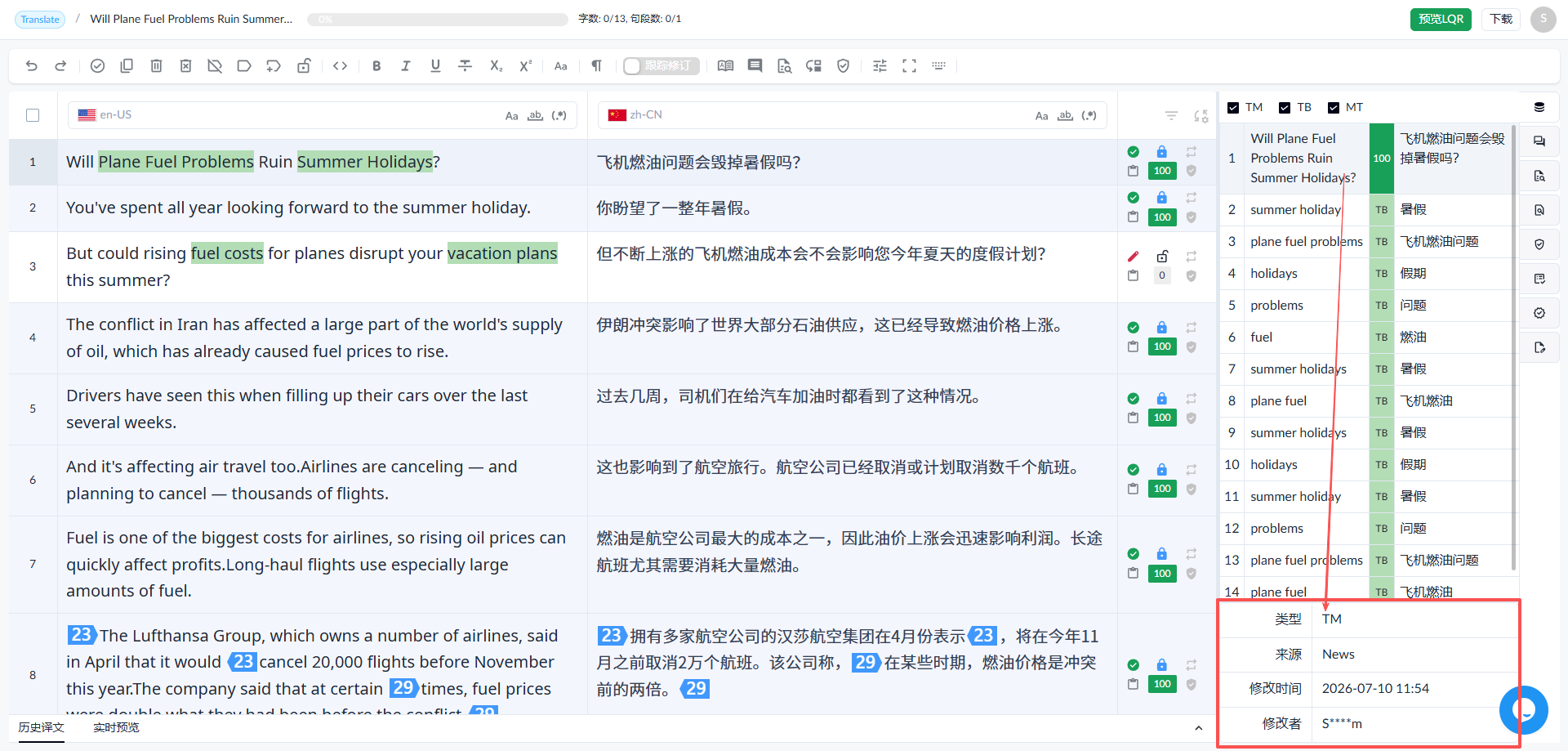
Task: Switch to the 实时预览 tab
Action: tap(116, 727)
